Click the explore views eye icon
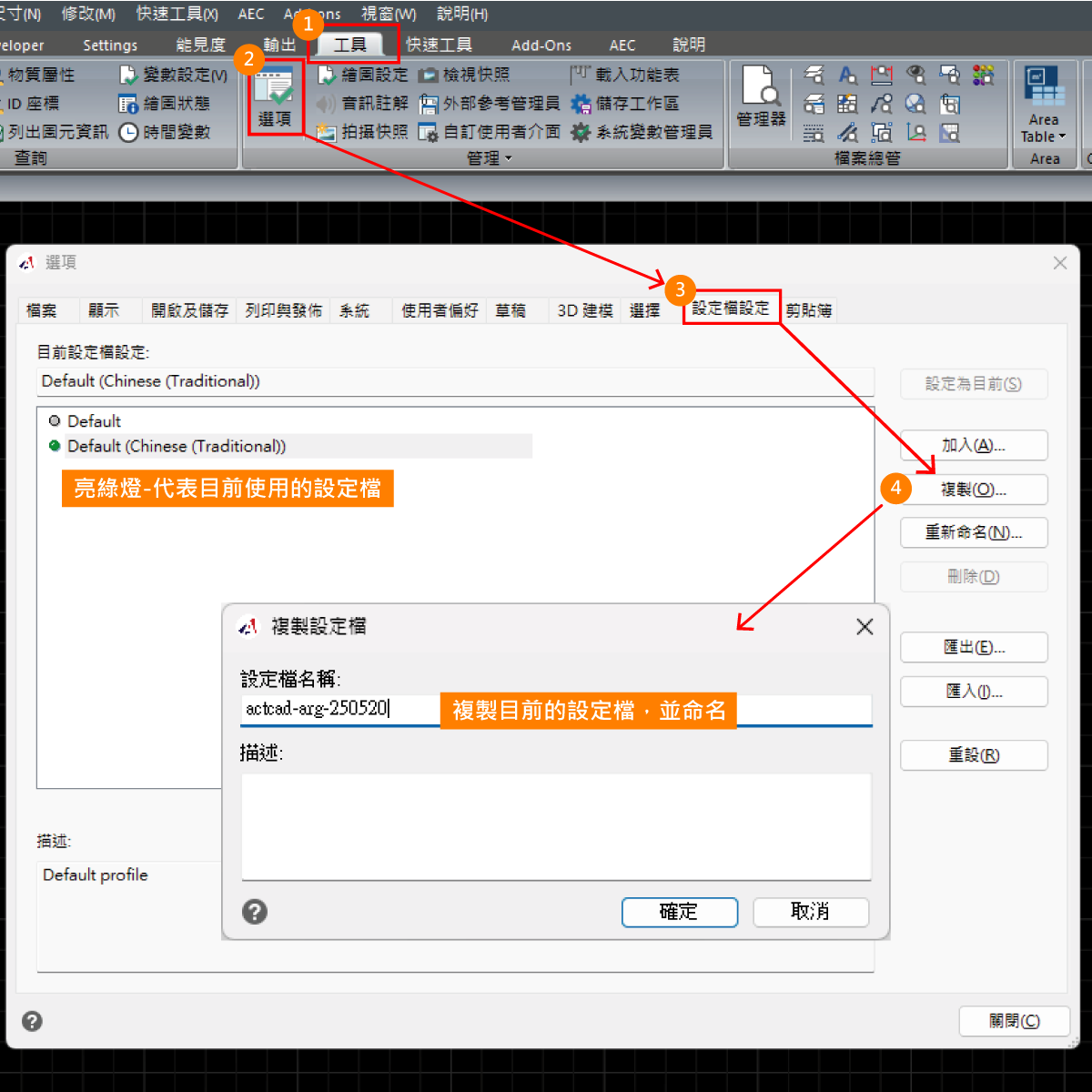 click(915, 75)
